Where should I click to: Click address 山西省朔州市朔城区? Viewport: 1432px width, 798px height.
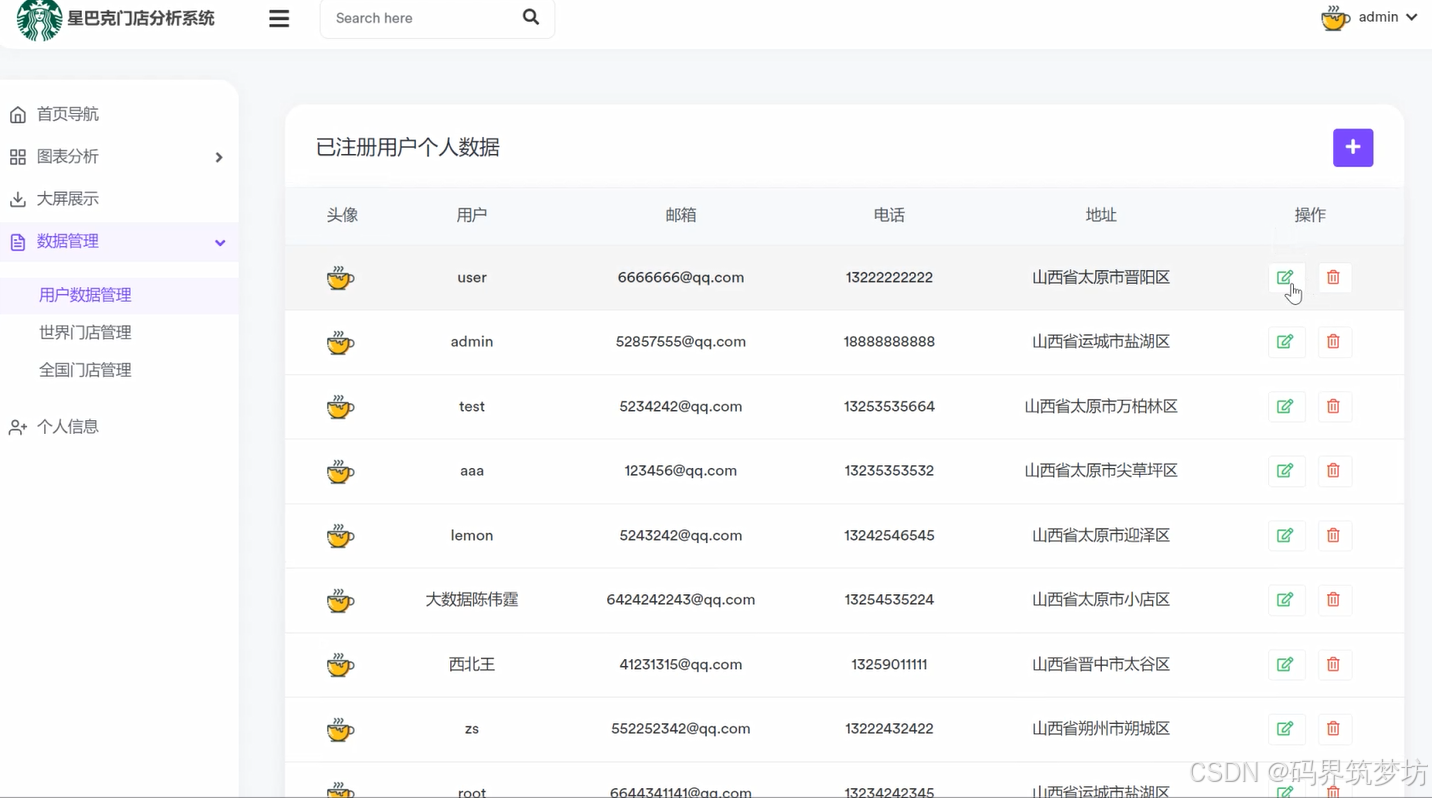tap(1101, 729)
